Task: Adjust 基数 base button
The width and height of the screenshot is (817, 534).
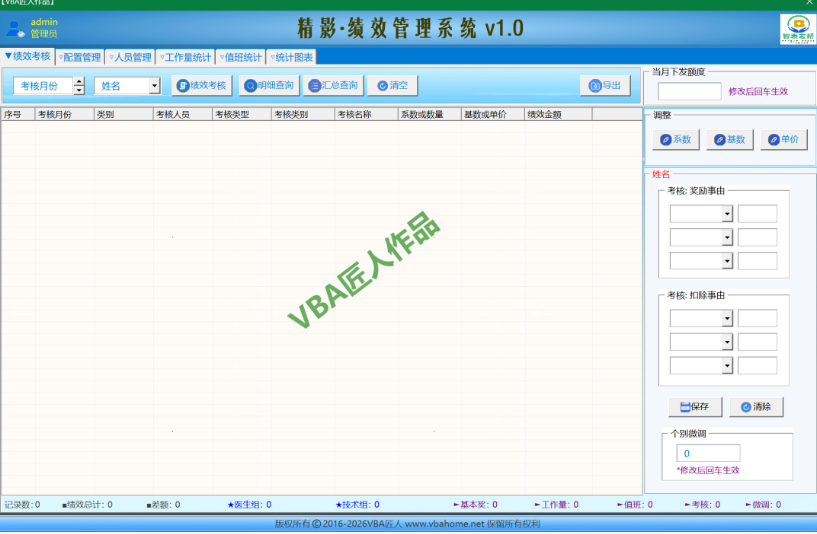Action: tap(730, 140)
